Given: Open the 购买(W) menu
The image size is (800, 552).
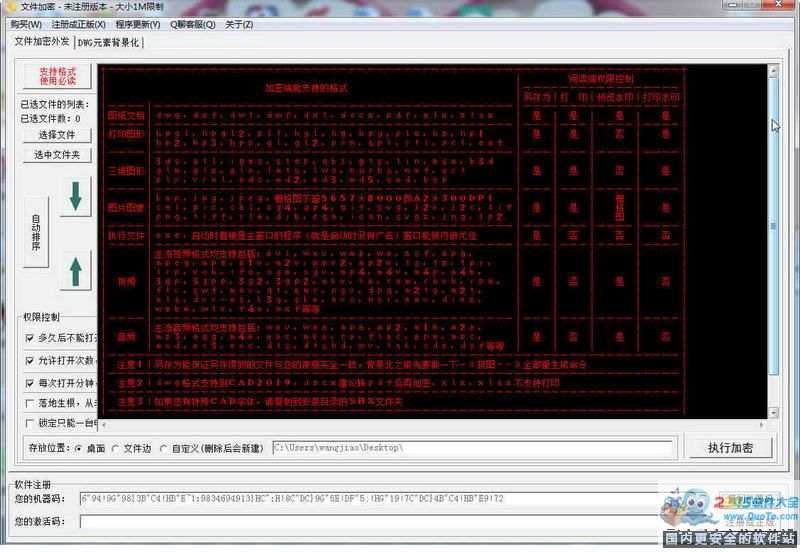Looking at the screenshot, I should pyautogui.click(x=26, y=24).
